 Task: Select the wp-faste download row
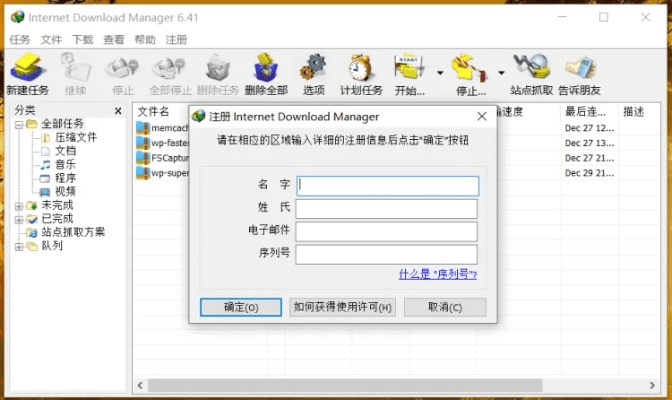coord(162,143)
